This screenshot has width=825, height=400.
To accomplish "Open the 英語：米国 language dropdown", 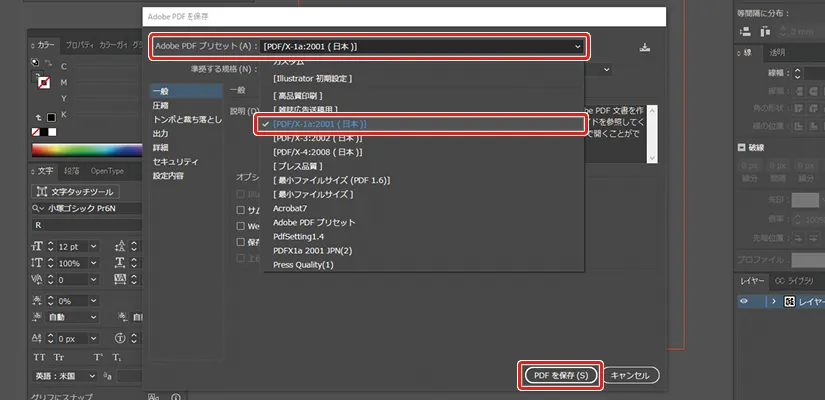I will [x=65, y=376].
